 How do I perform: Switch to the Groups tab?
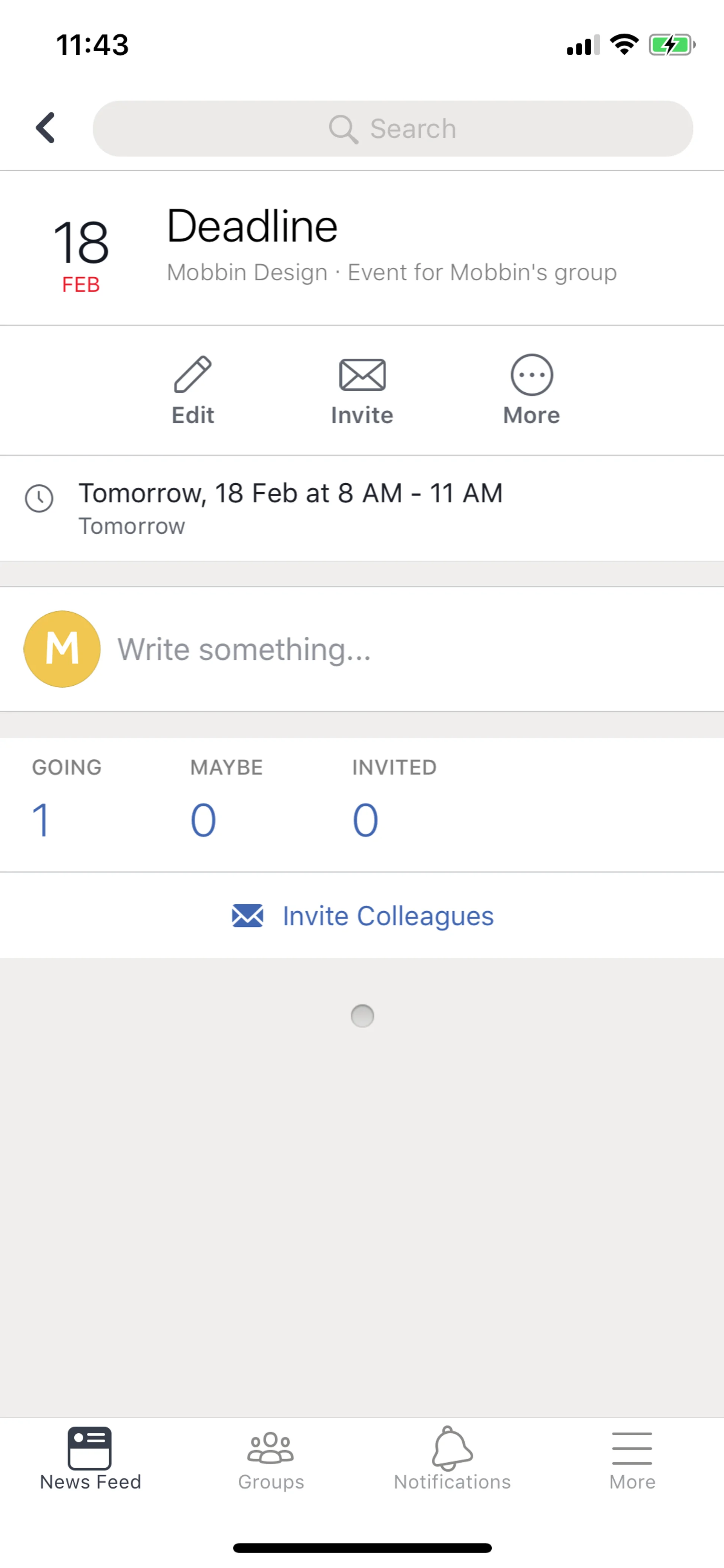coord(271,1459)
